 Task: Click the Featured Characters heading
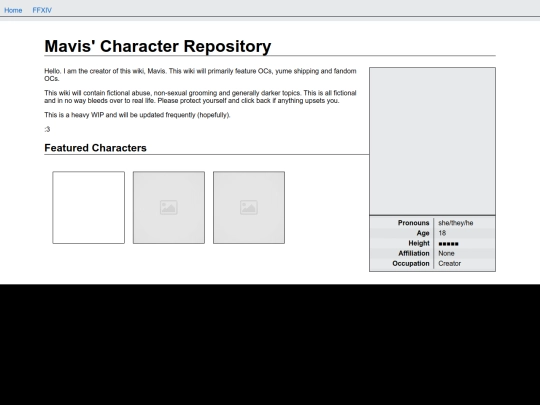(95, 148)
